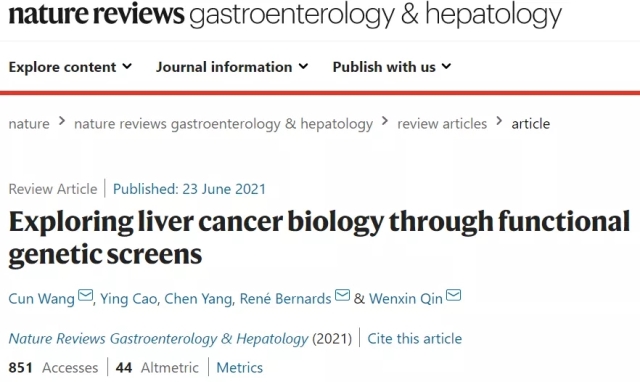Open the mail icon after Wenxin Qin
640x382 pixels.
[453, 295]
